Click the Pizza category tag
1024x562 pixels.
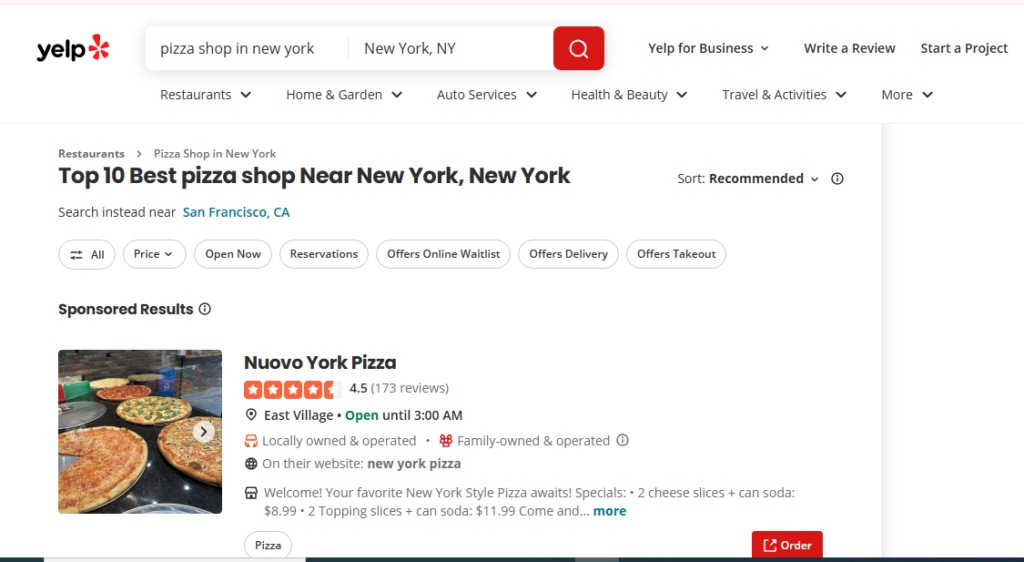(x=268, y=545)
